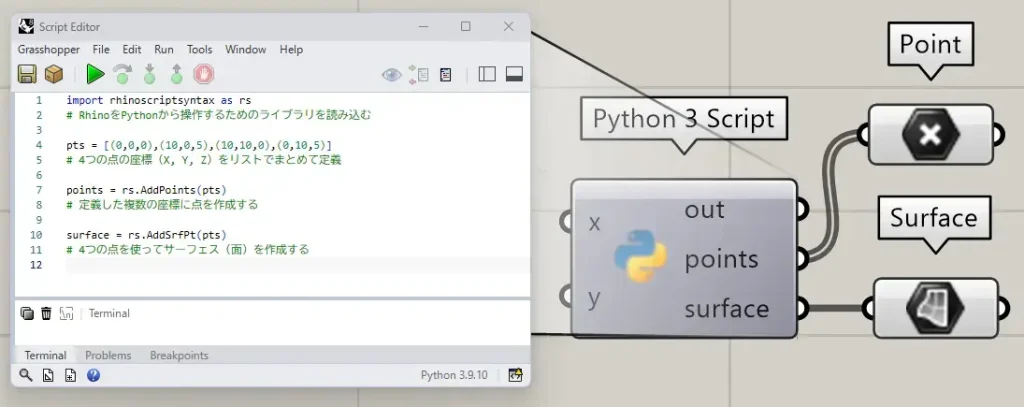This screenshot has width=1024, height=407.
Task: Click empty line 12 in the code editor
Action: click(x=290, y=265)
